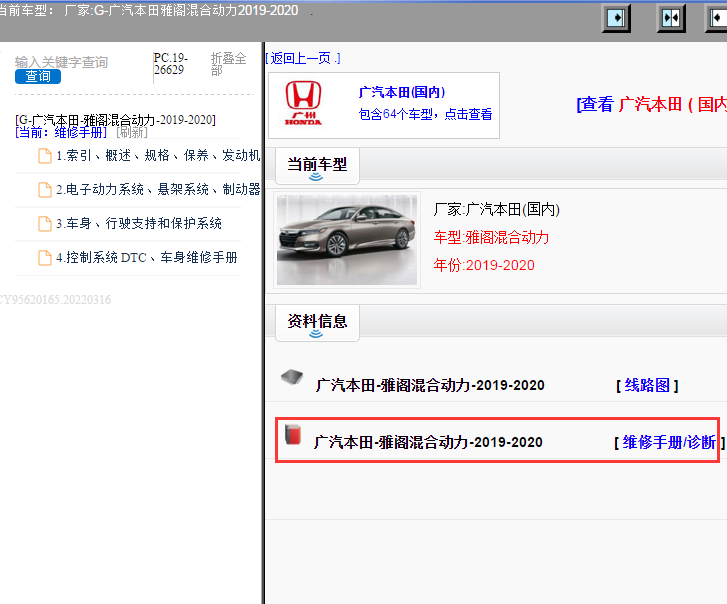Click the blue 查询 search button
The width and height of the screenshot is (727, 604).
(38, 76)
